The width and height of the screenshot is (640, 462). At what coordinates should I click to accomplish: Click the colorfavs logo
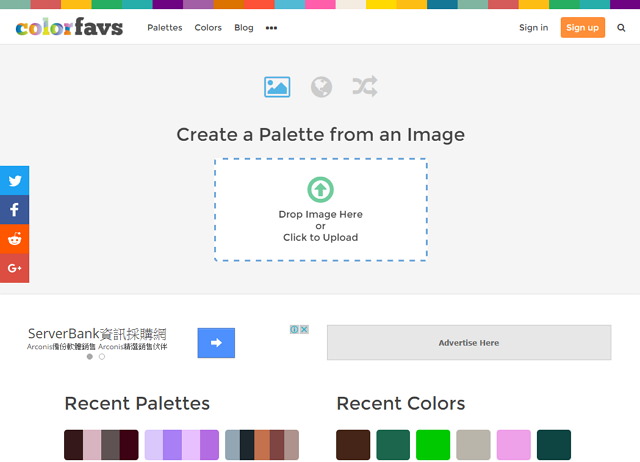pos(69,27)
